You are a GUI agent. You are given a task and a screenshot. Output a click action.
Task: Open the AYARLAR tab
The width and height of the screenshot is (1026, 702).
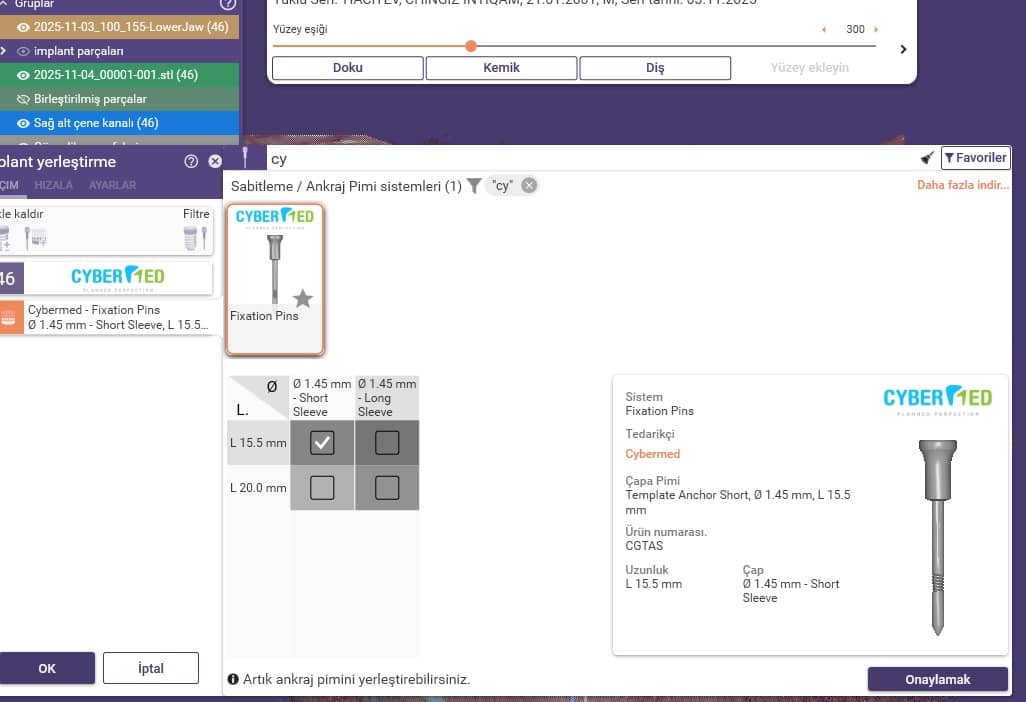(x=112, y=185)
